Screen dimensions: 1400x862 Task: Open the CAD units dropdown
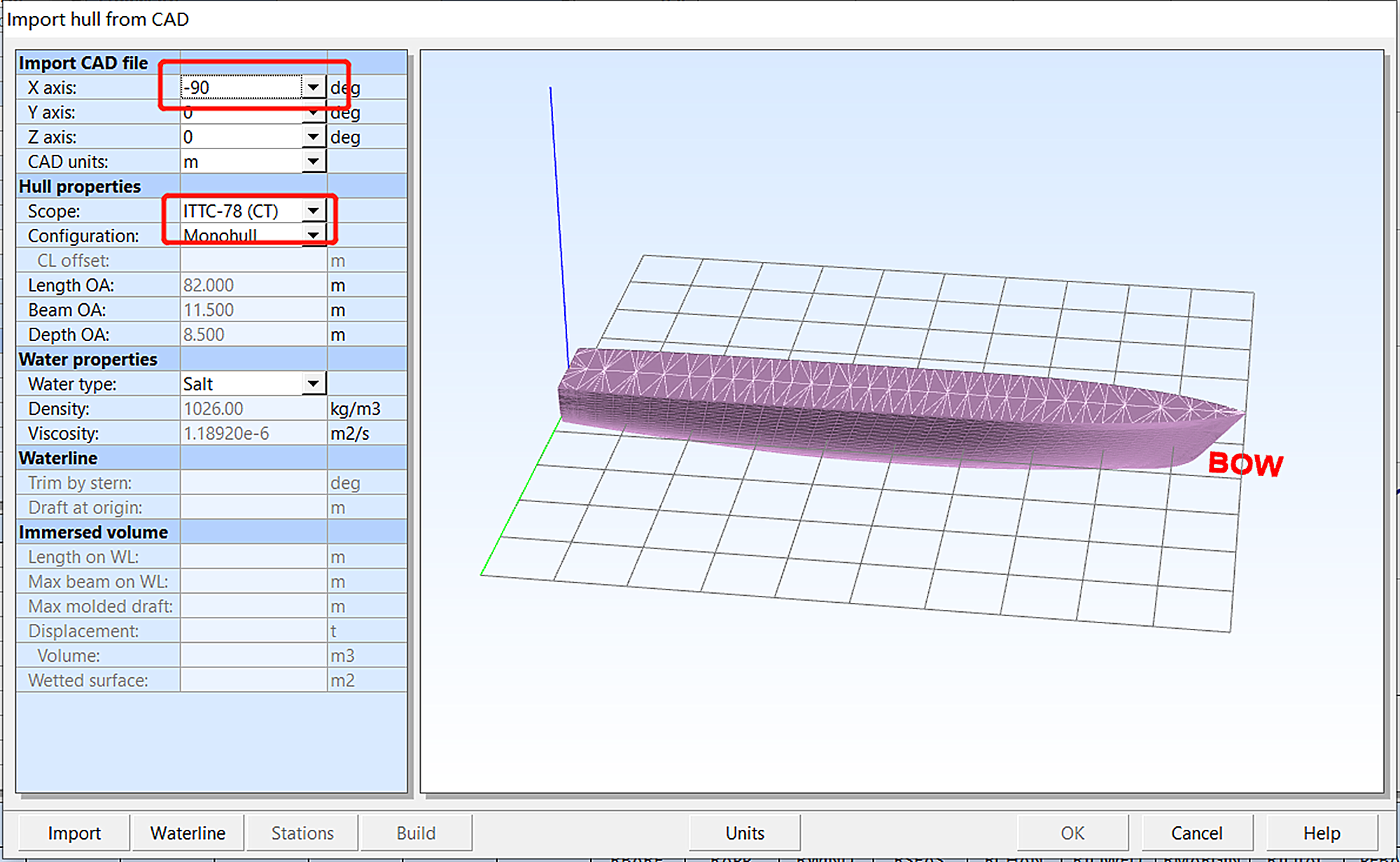pos(314,161)
